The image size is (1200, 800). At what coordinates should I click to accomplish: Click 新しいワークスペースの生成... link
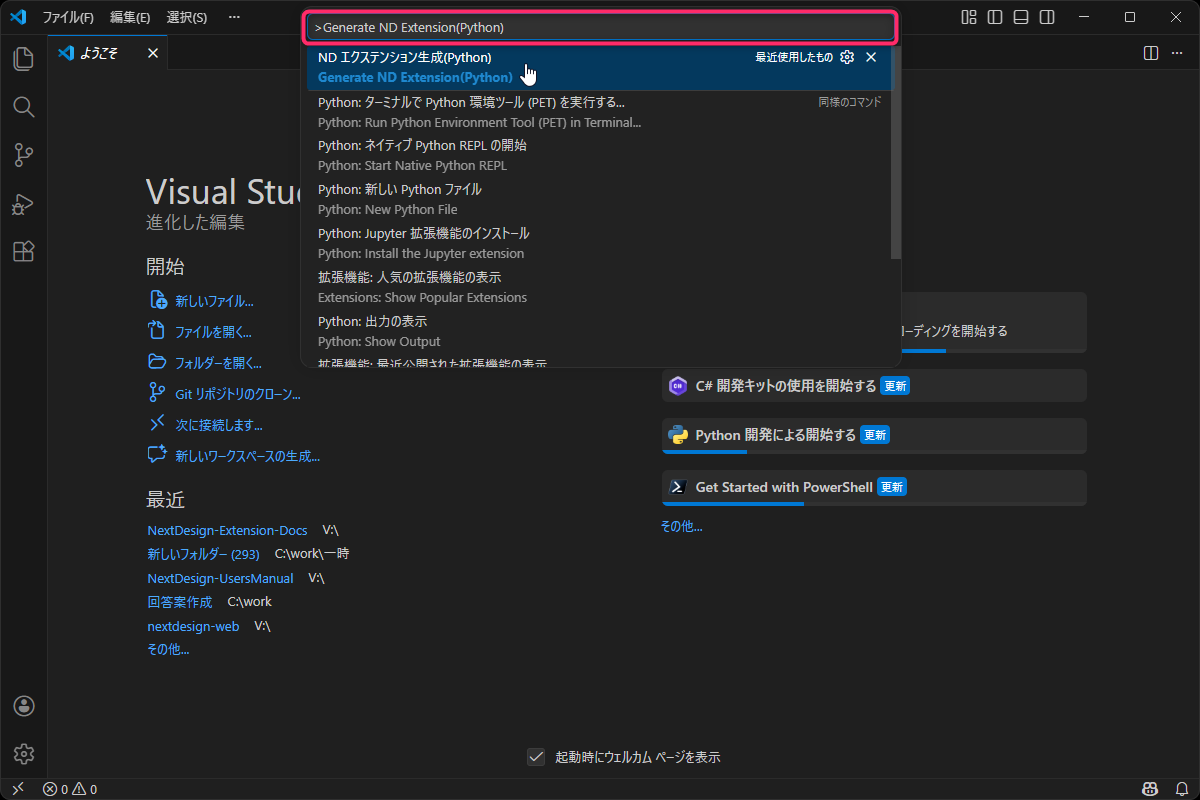pos(247,456)
